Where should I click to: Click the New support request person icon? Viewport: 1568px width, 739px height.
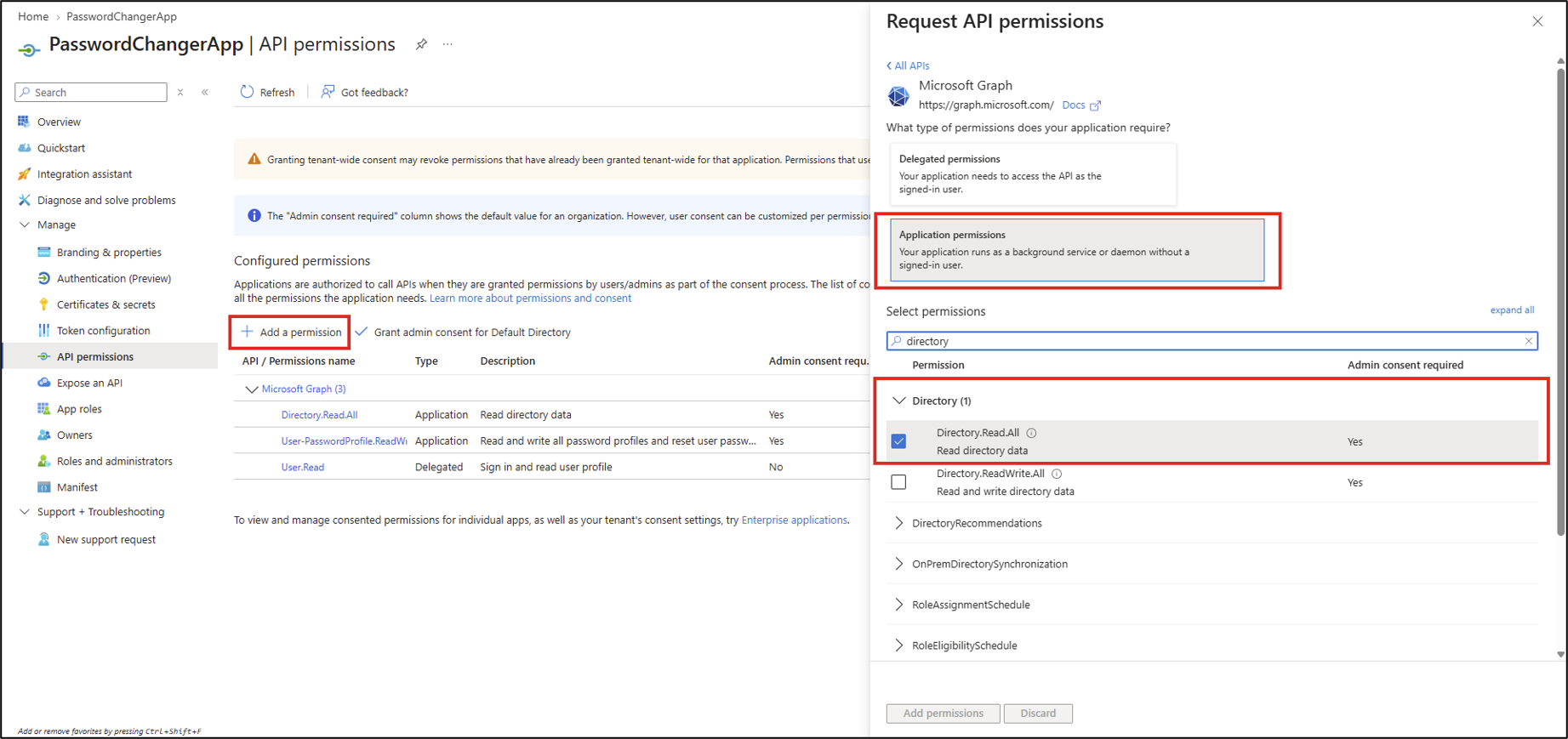click(43, 539)
